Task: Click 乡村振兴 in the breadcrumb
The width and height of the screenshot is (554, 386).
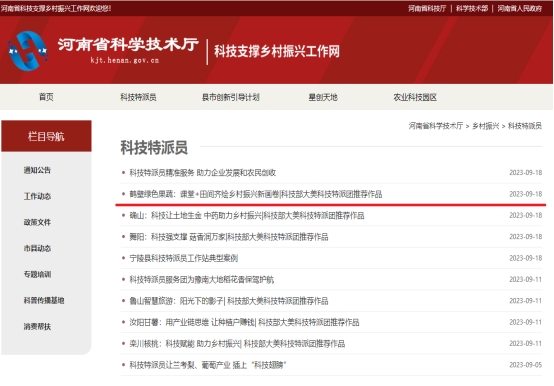Action: 486,126
